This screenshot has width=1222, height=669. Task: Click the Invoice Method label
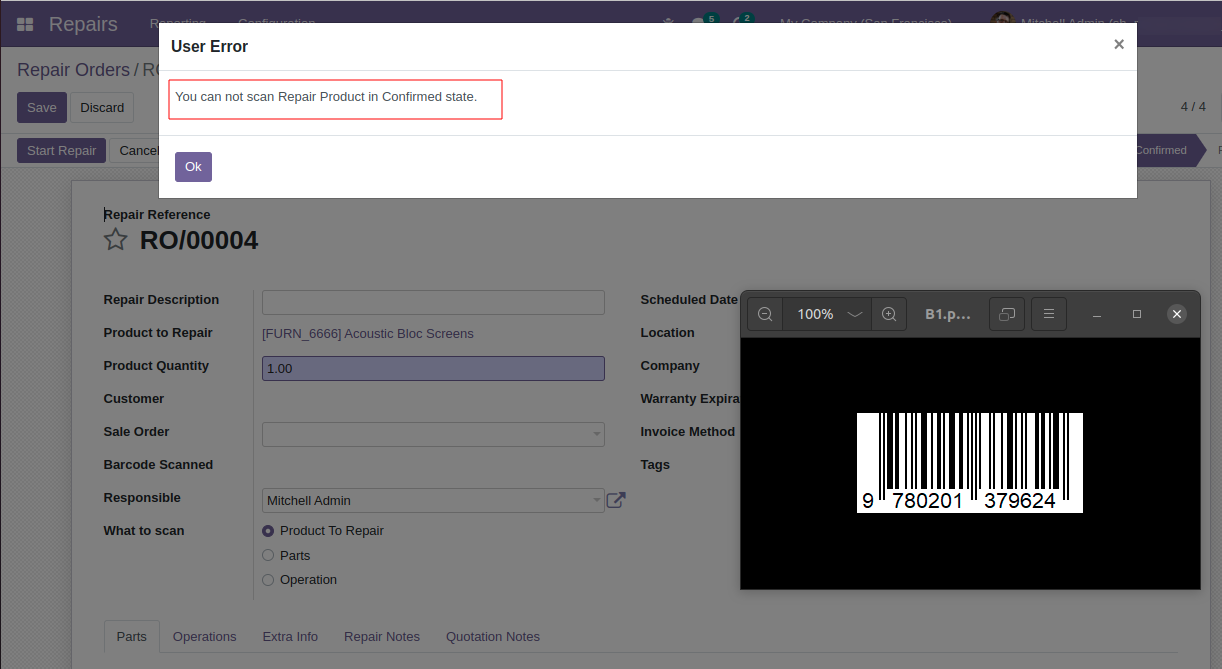click(688, 432)
